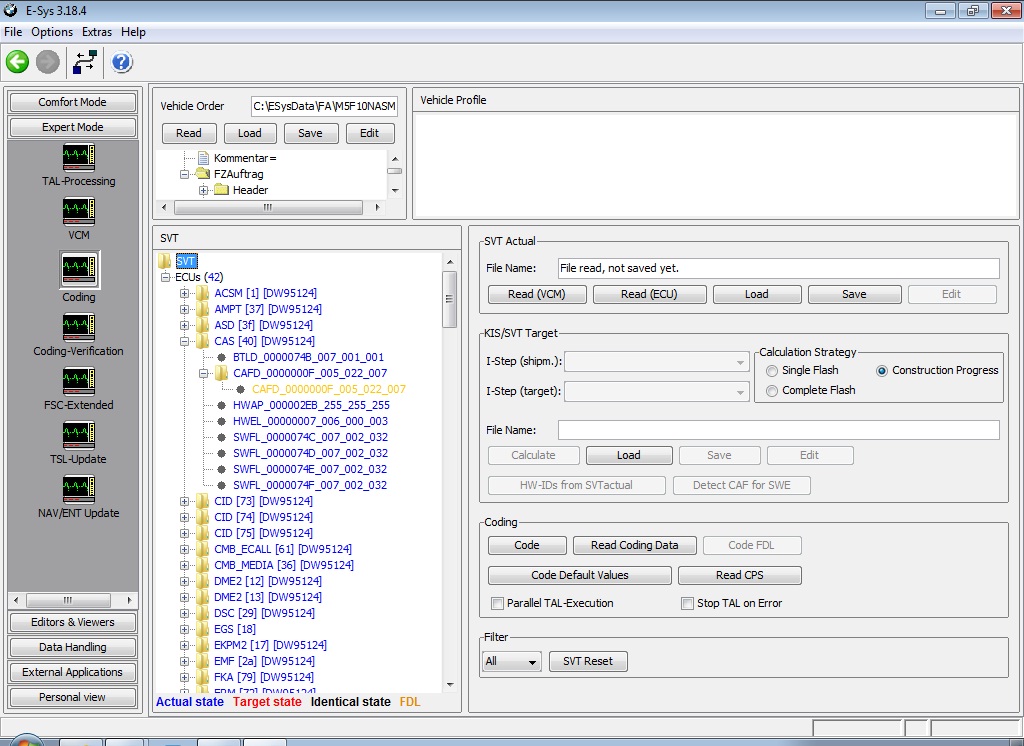
Task: Enable Parallel TAL-Execution checkbox
Action: [498, 603]
